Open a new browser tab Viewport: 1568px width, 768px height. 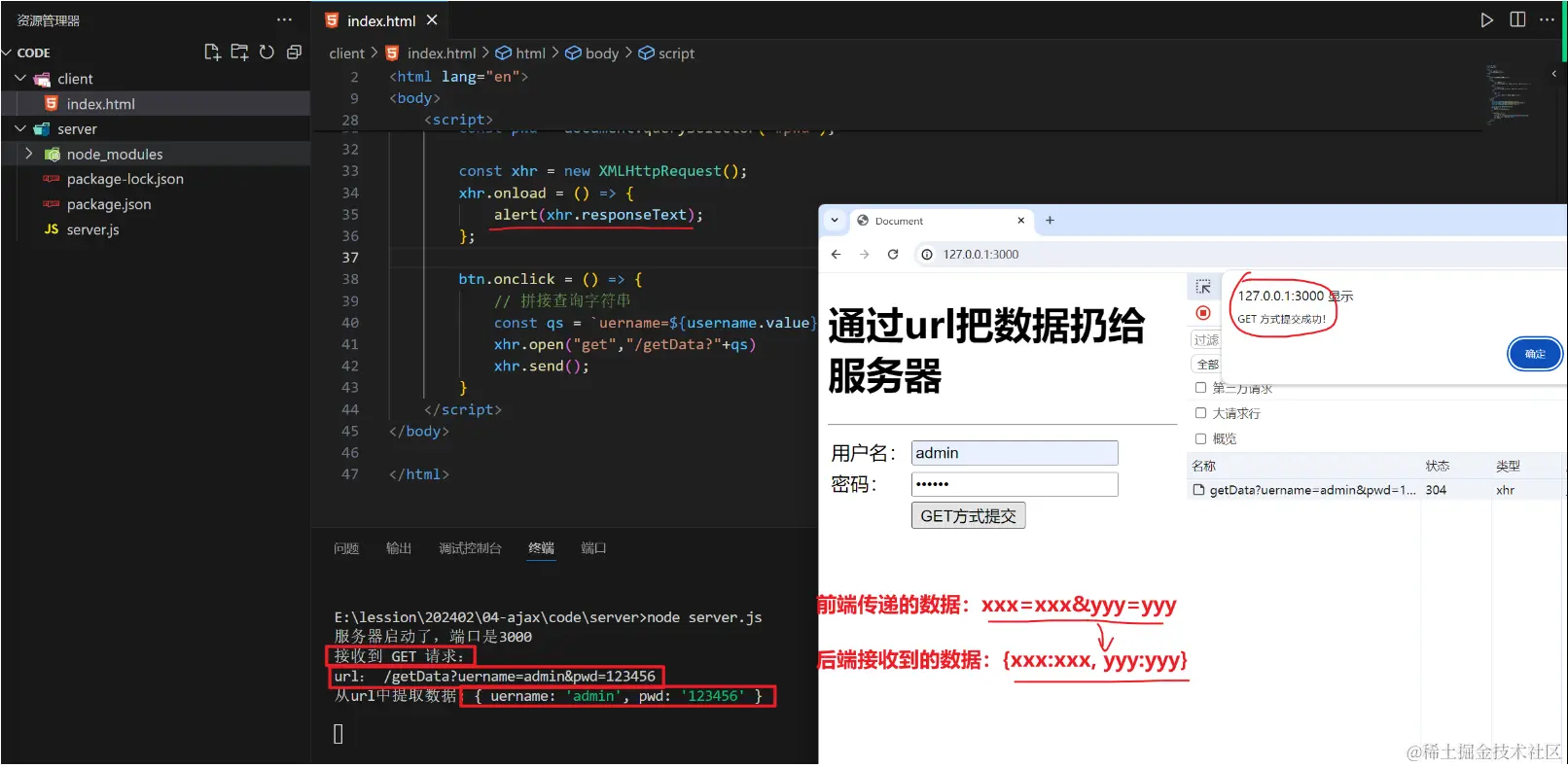1050,221
